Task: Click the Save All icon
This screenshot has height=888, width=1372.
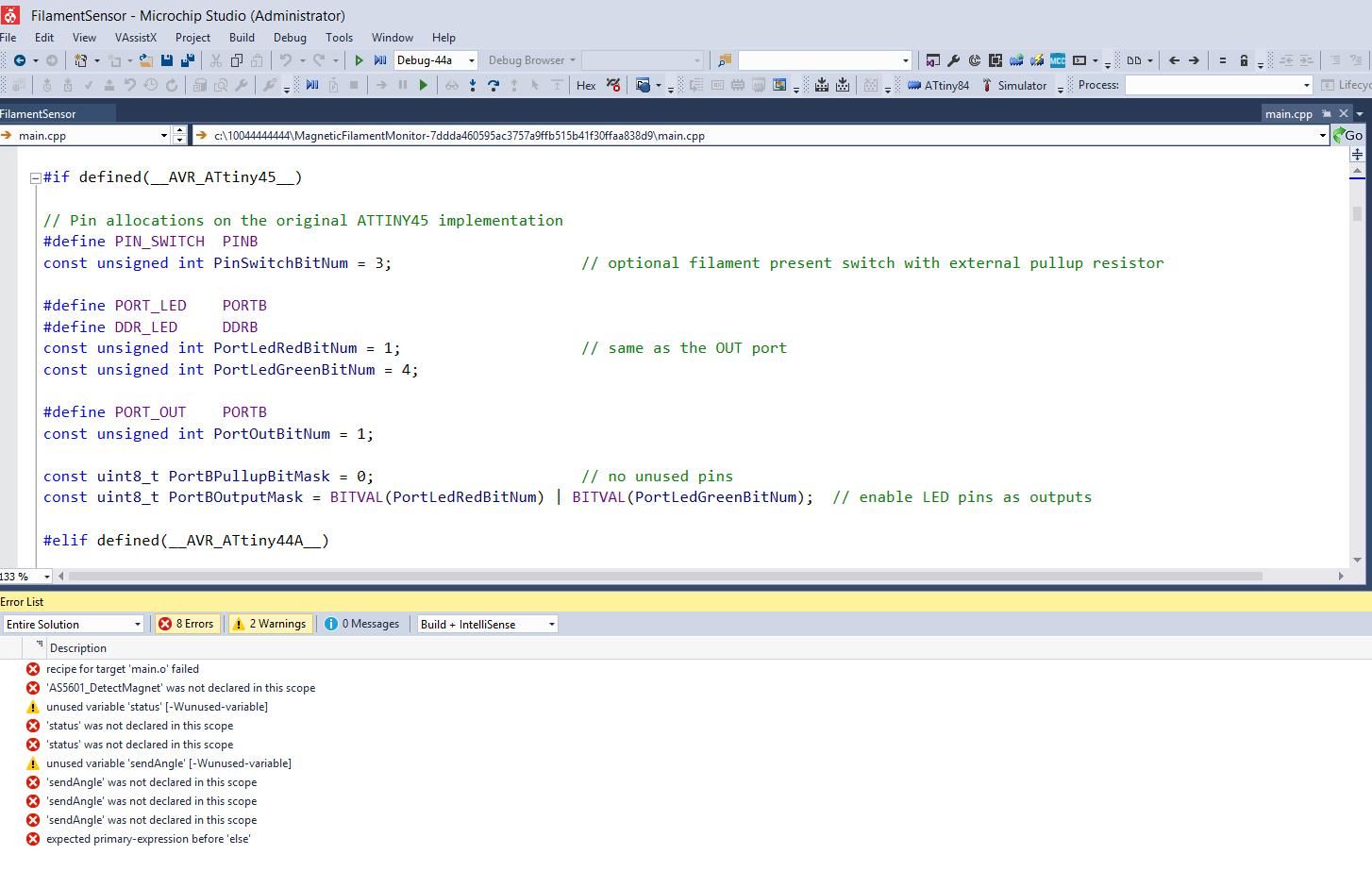Action: point(188,60)
